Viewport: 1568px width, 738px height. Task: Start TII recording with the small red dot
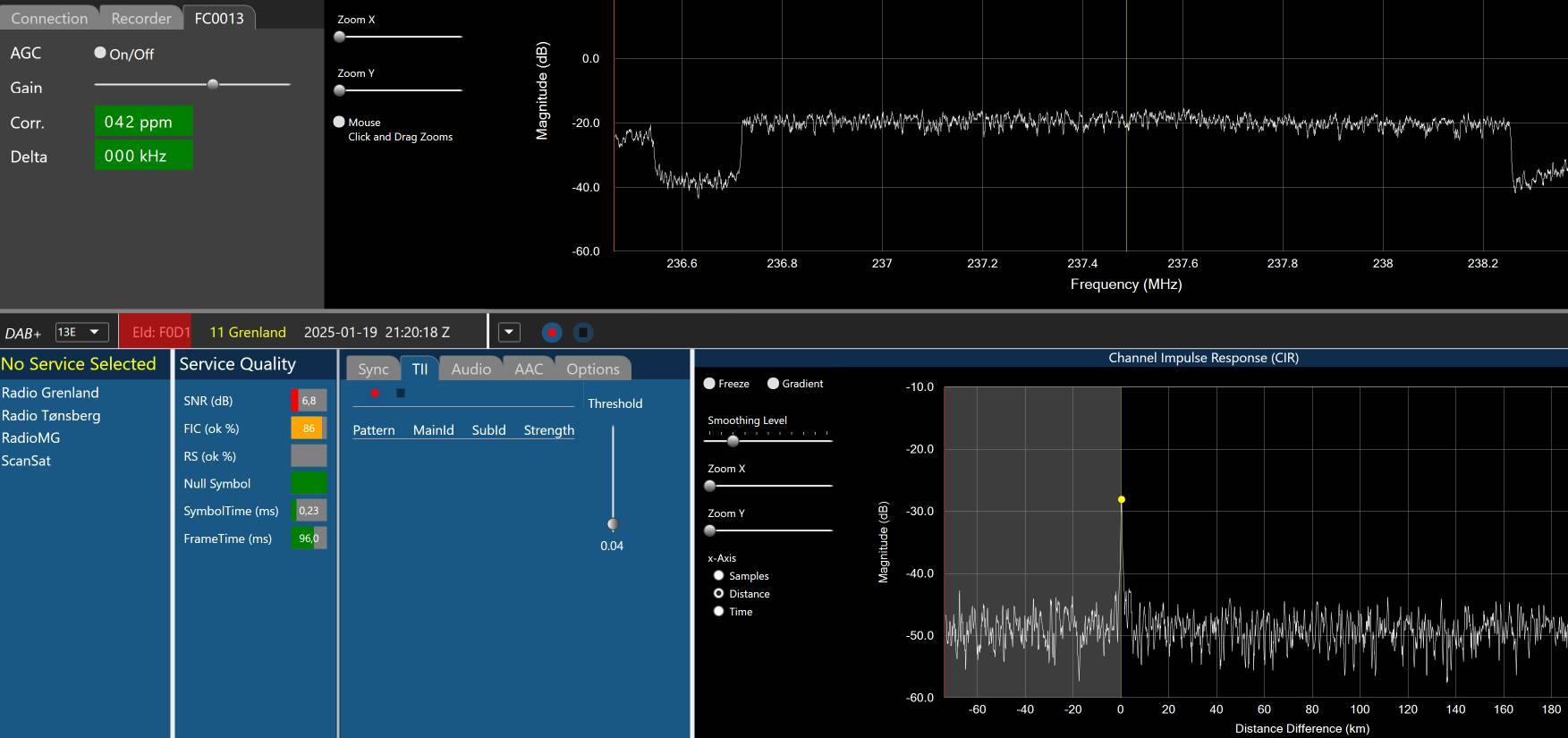pyautogui.click(x=375, y=393)
